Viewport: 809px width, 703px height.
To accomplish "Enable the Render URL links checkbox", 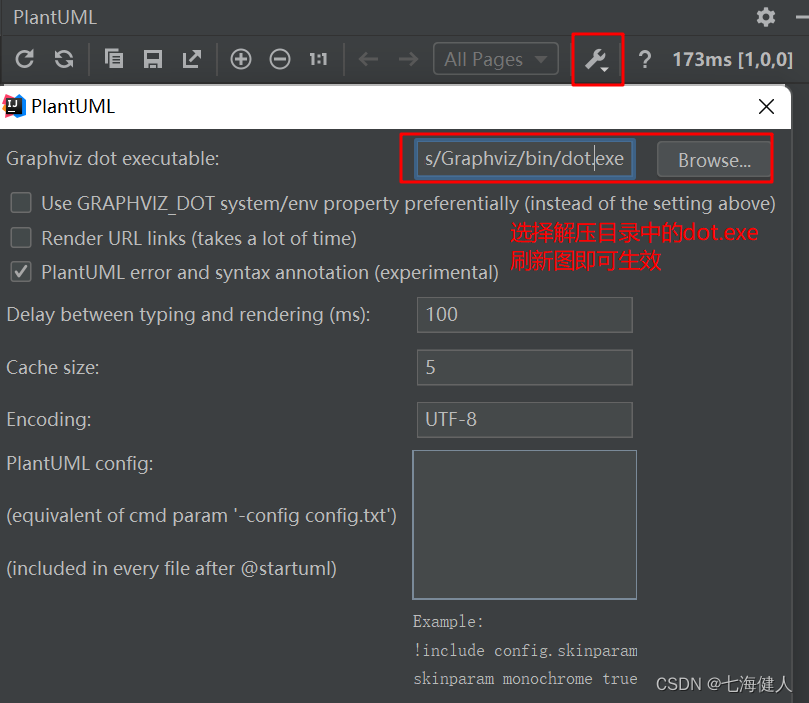I will [x=20, y=237].
